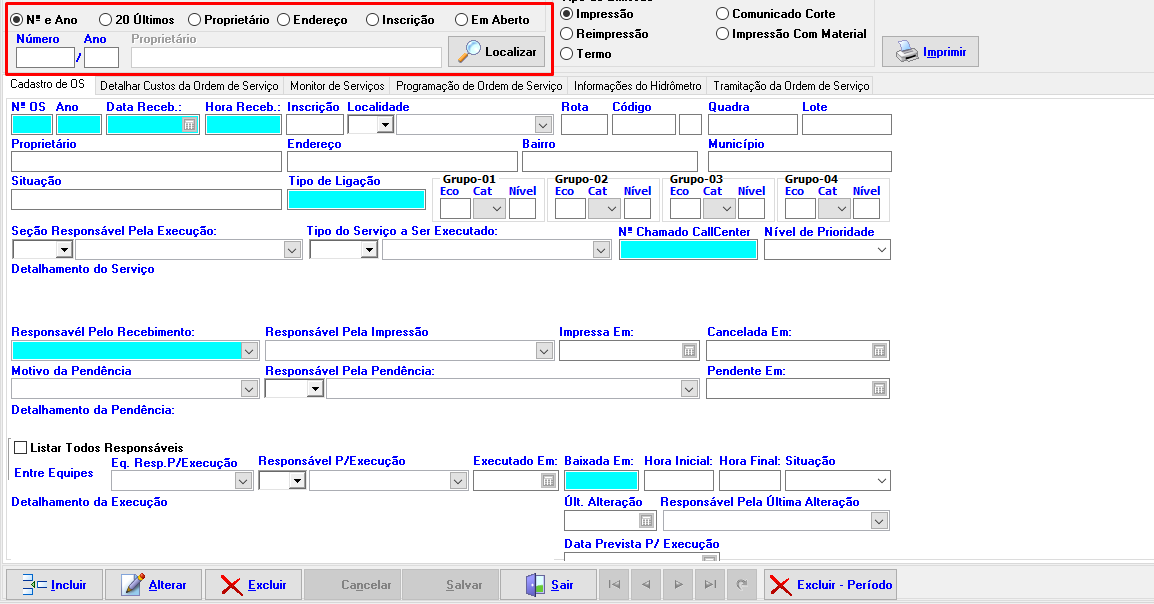Expand Responsável Pelo Recebimento dropdown
1154x604 pixels.
click(x=249, y=351)
